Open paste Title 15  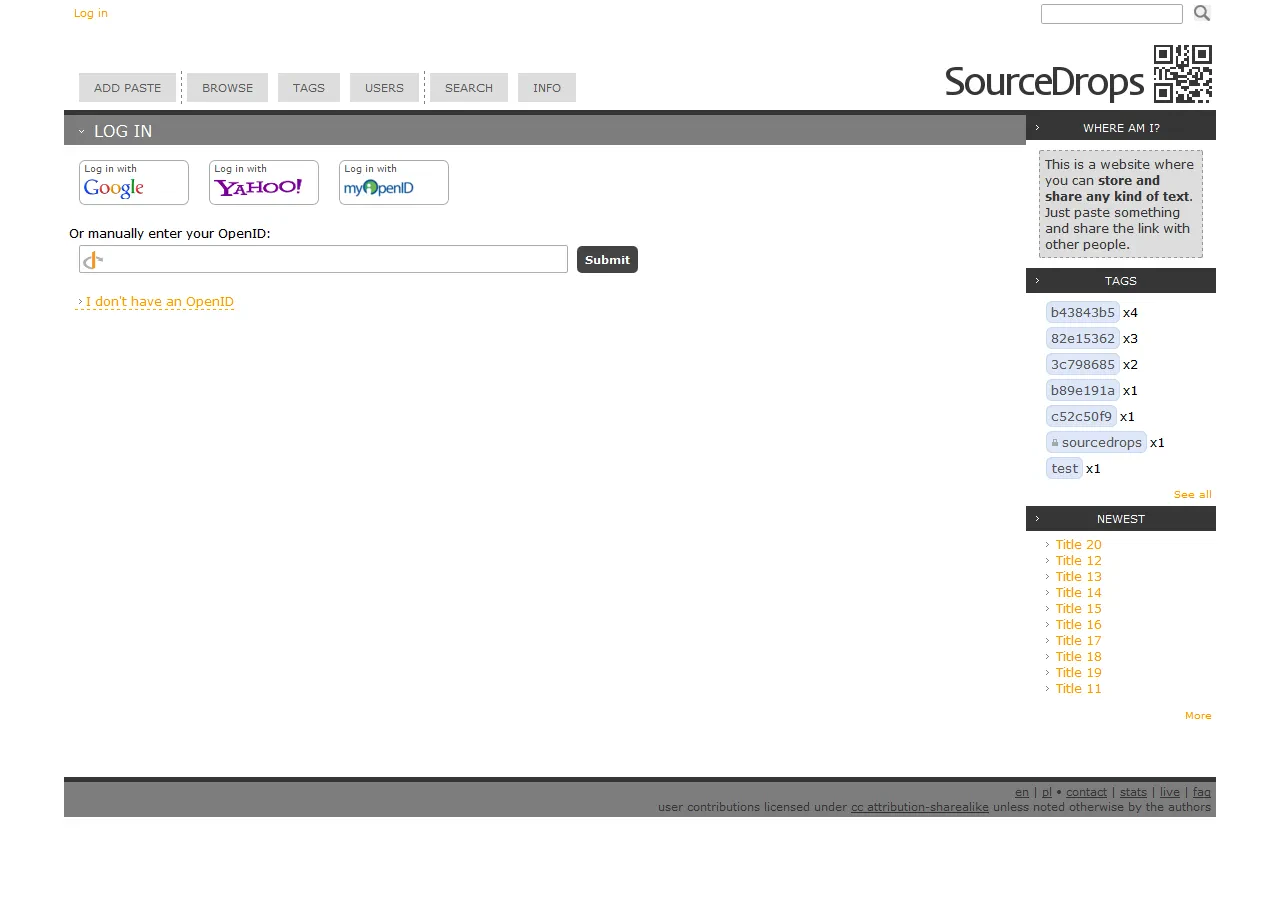pyautogui.click(x=1078, y=609)
